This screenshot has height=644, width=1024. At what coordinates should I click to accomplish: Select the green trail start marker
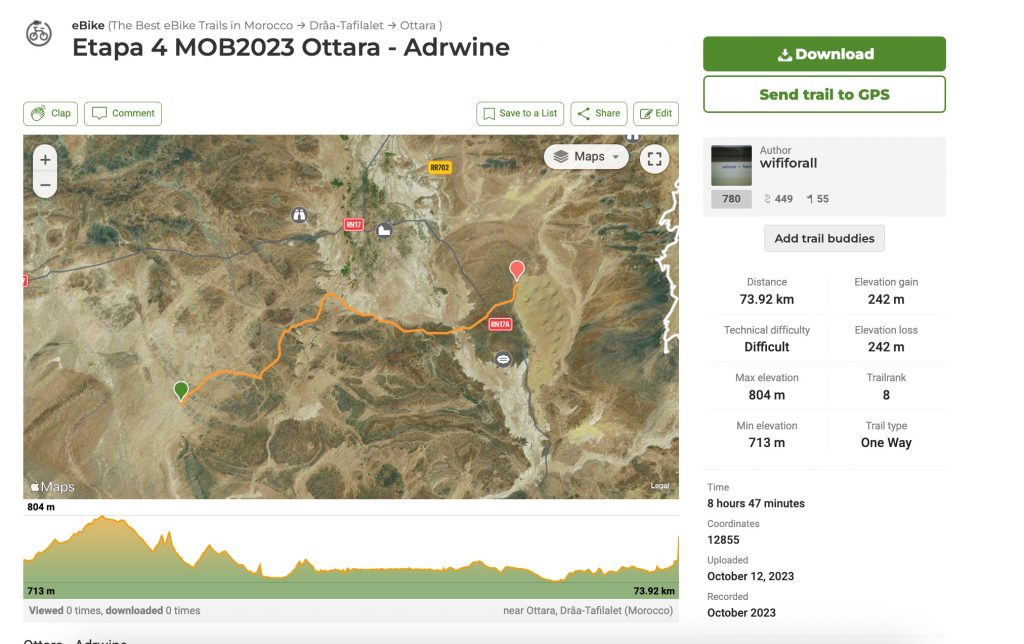[181, 390]
